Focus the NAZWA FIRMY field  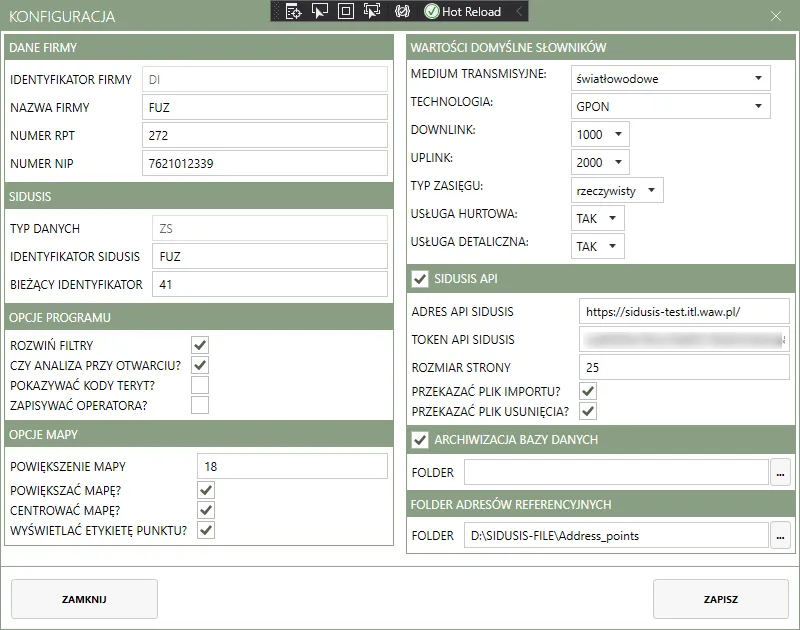click(265, 107)
